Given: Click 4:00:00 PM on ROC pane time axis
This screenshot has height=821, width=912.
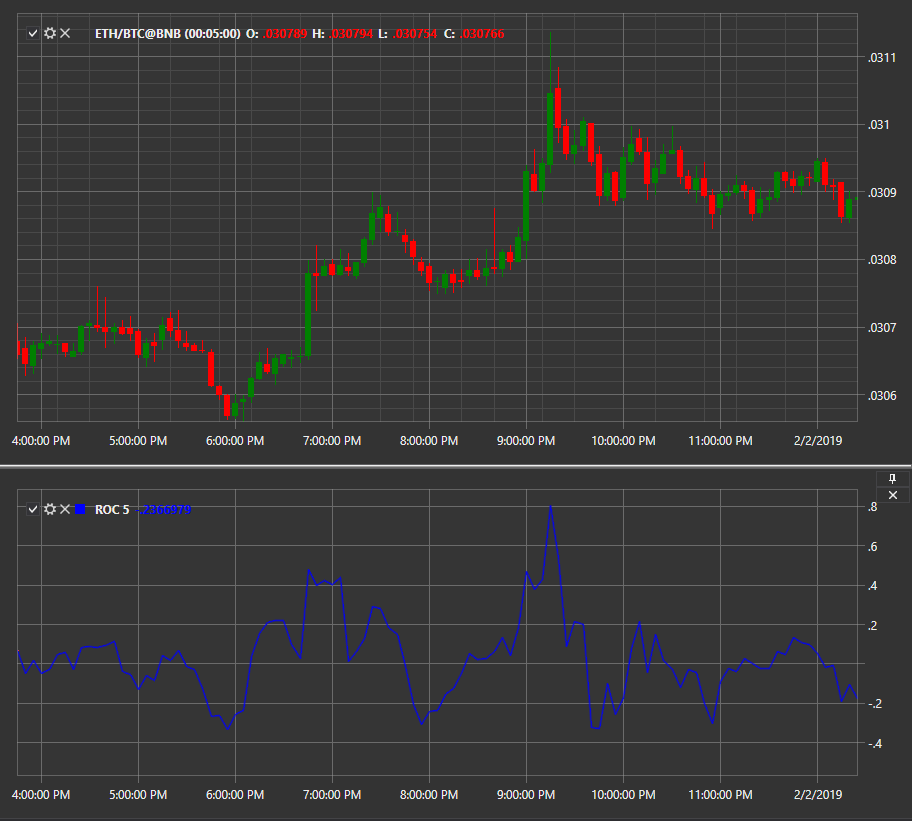Looking at the screenshot, I should (41, 795).
